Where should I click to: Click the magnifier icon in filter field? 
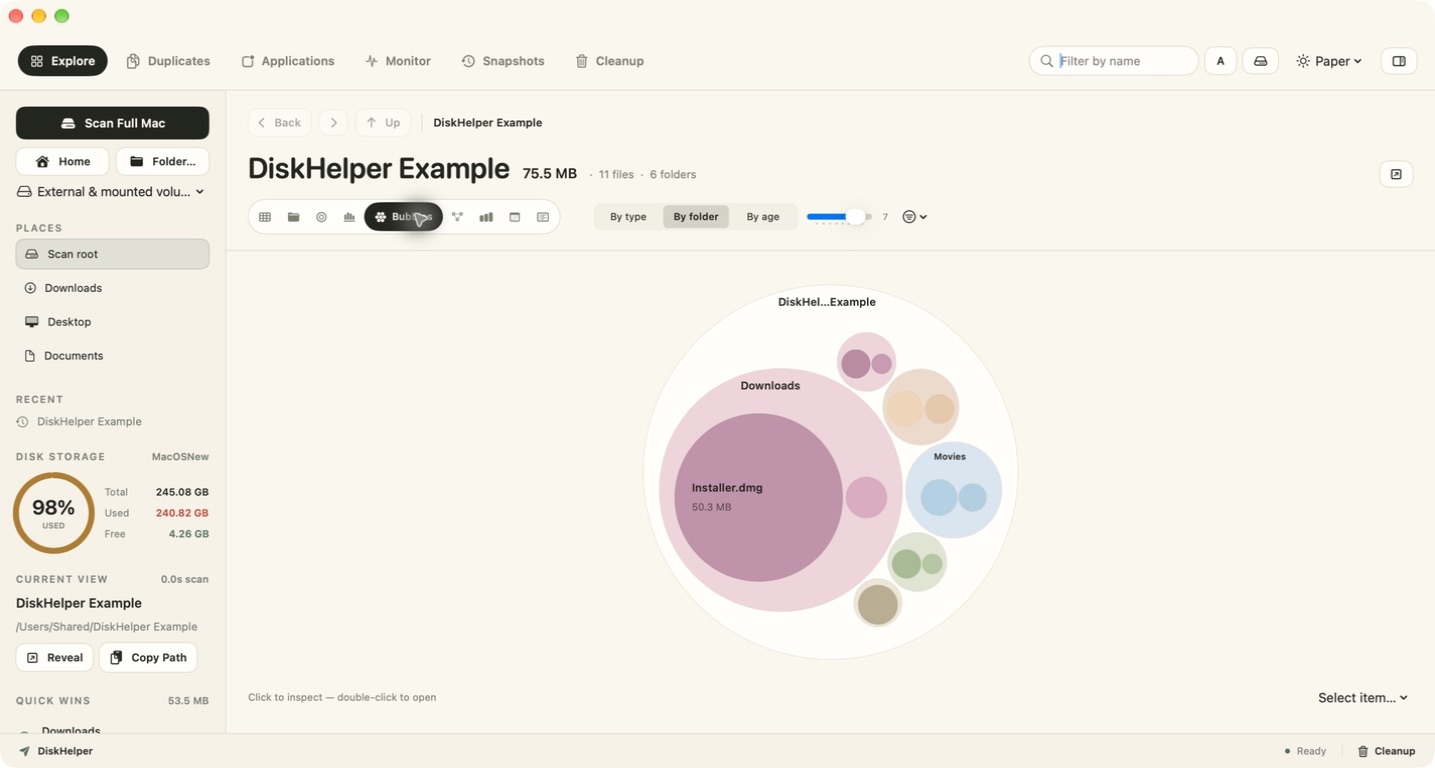pos(1046,61)
